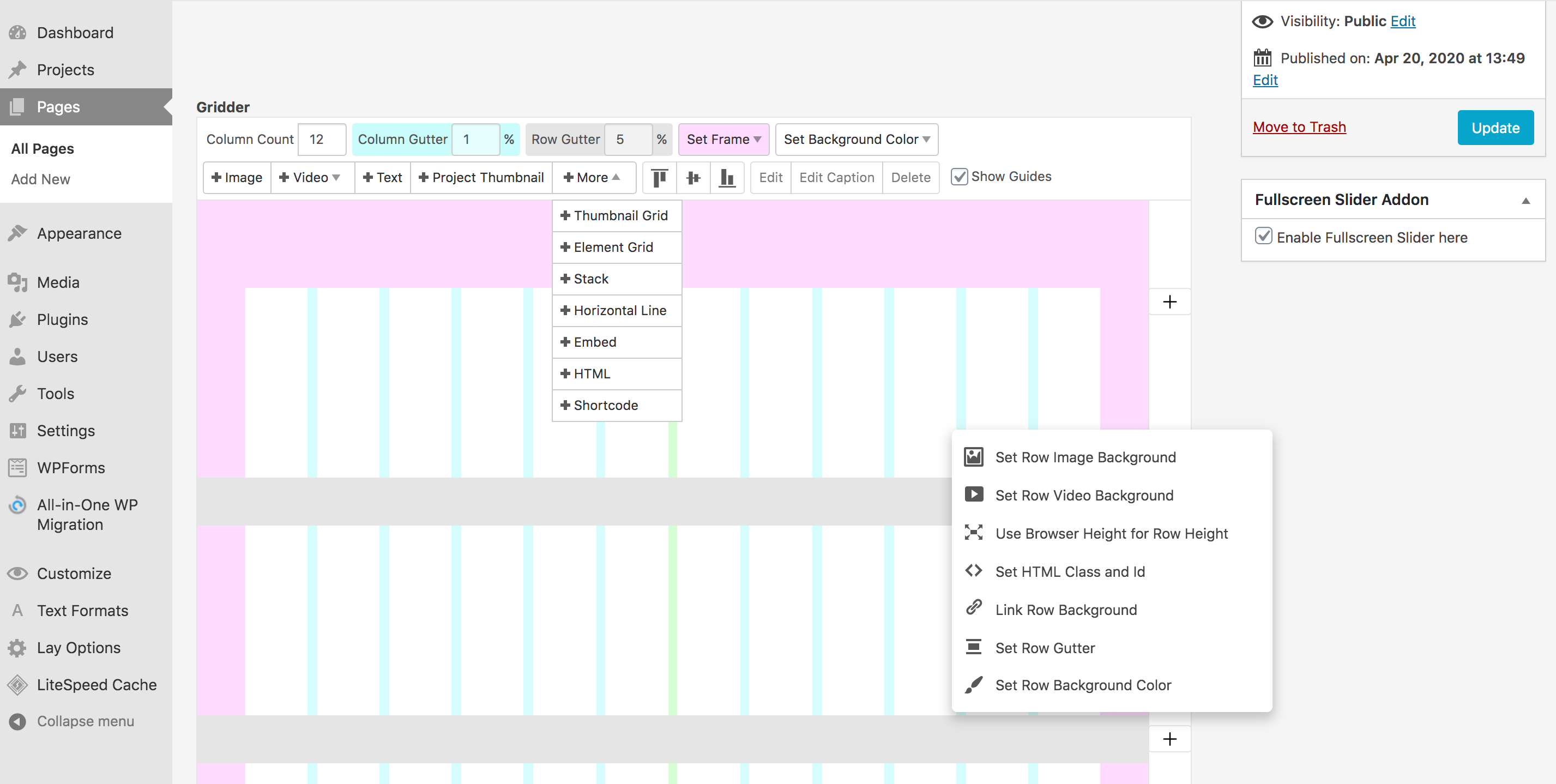Toggle the Enable Fullscreen Slider here checkbox
The image size is (1556, 784).
pos(1263,236)
